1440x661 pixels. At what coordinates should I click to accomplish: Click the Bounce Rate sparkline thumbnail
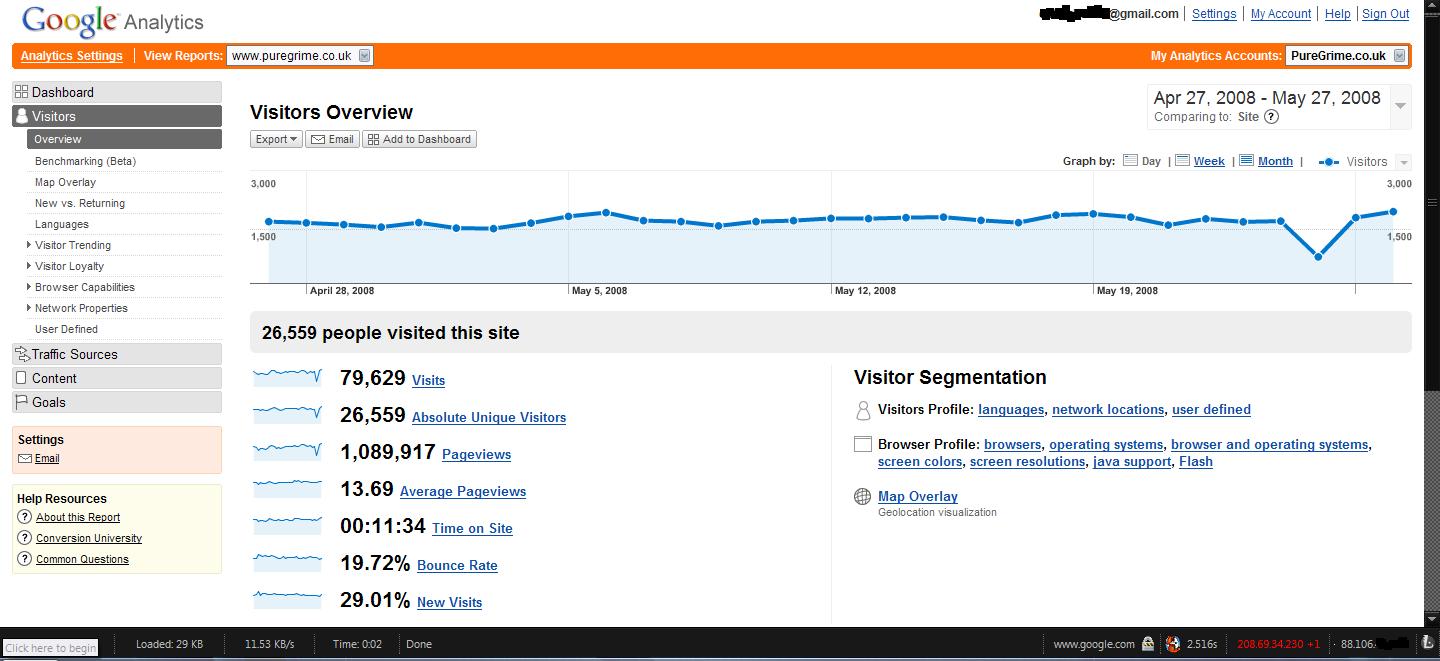click(288, 562)
